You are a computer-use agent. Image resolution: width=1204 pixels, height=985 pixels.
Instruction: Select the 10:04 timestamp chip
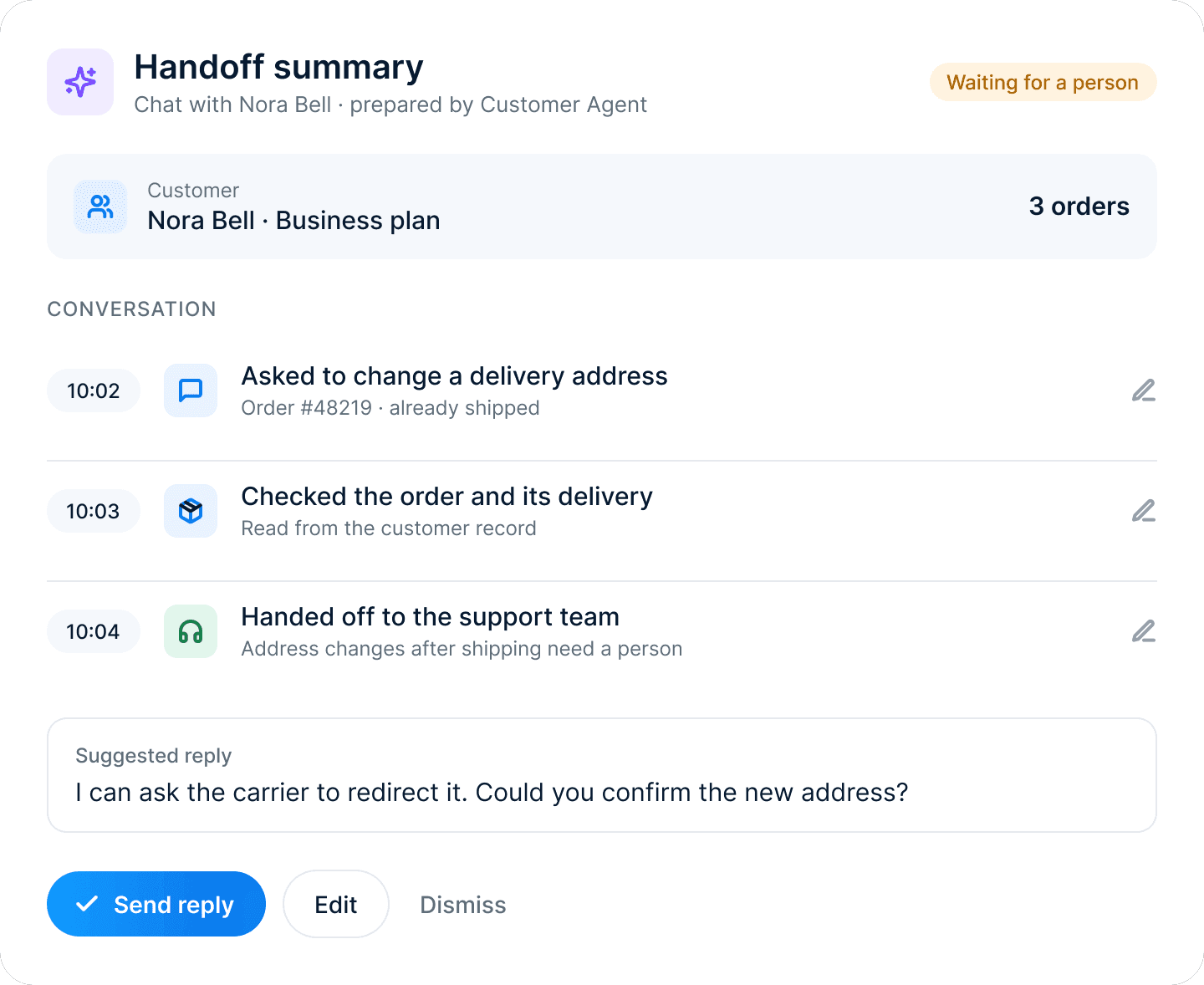(94, 631)
